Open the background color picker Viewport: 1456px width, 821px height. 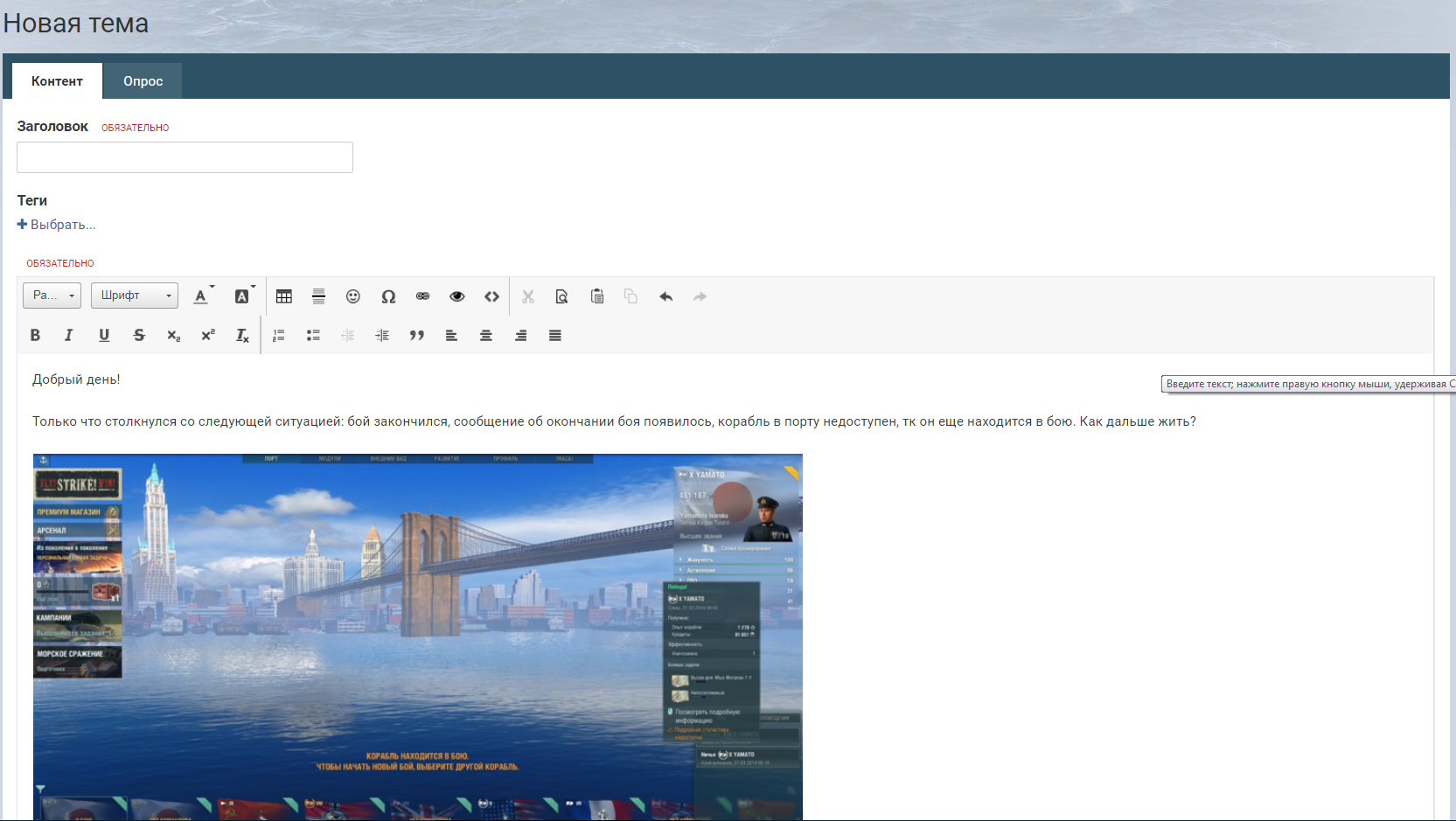click(x=244, y=296)
